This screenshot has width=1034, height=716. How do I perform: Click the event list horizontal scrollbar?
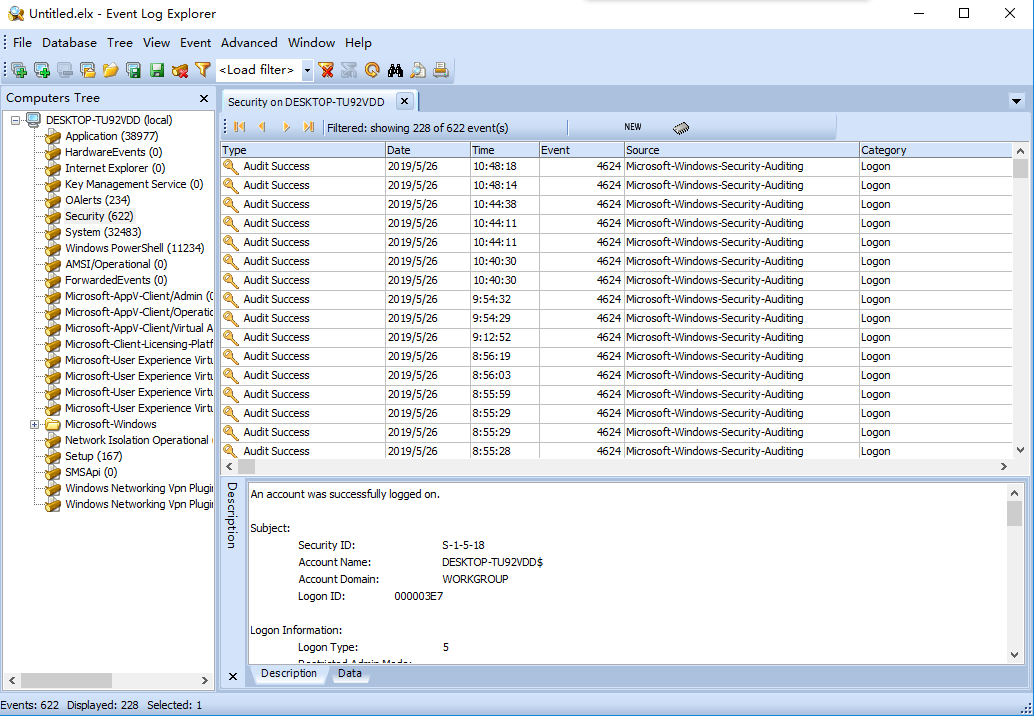620,467
